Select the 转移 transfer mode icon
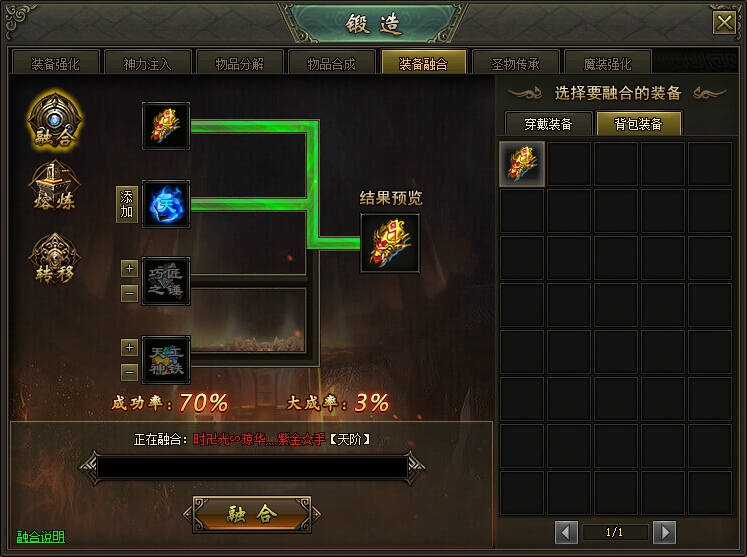The width and height of the screenshot is (747, 557). point(54,259)
